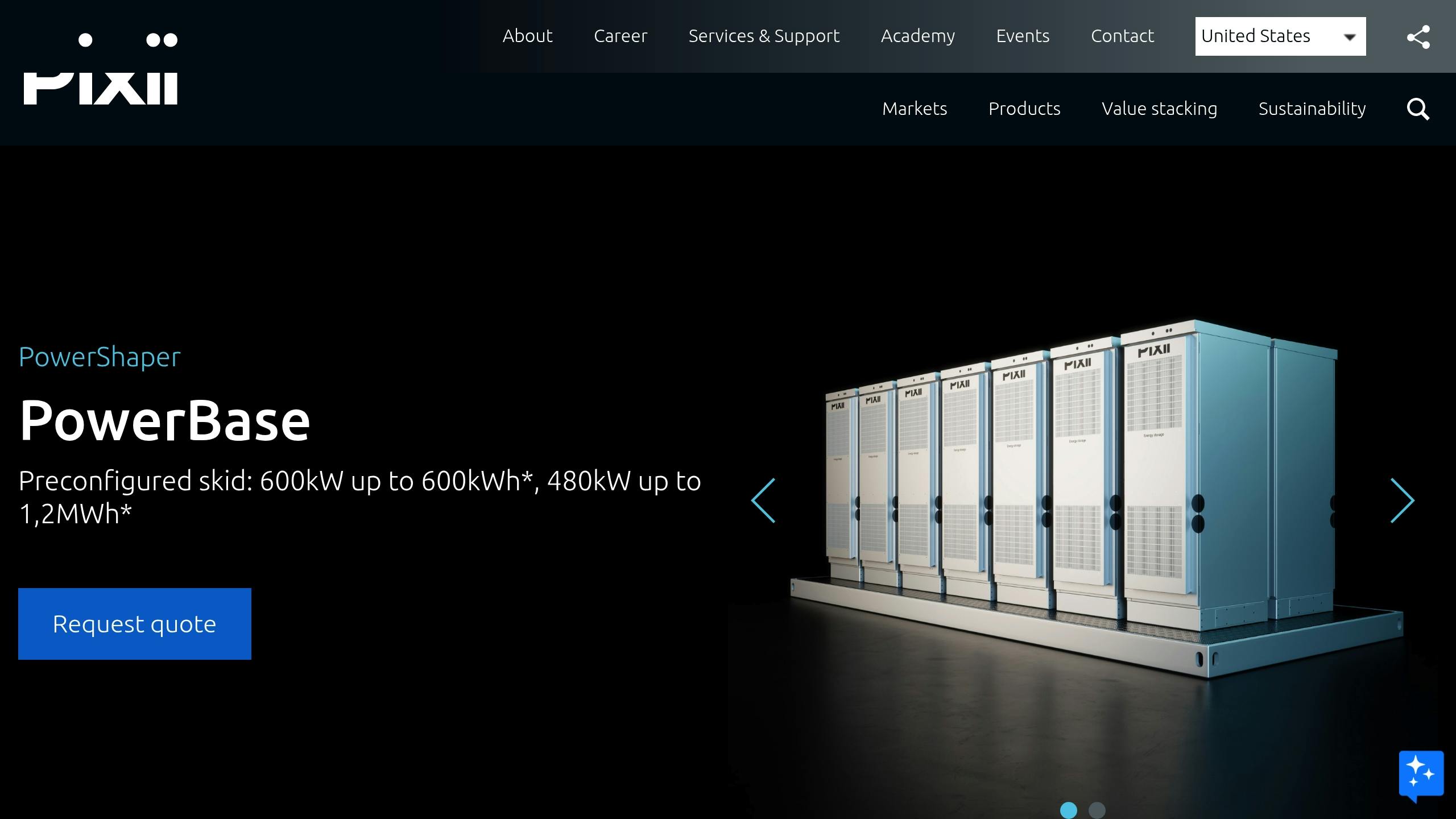Screen dimensions: 1456x819
Task: Click the Request quote button
Action: pyautogui.click(x=135, y=624)
